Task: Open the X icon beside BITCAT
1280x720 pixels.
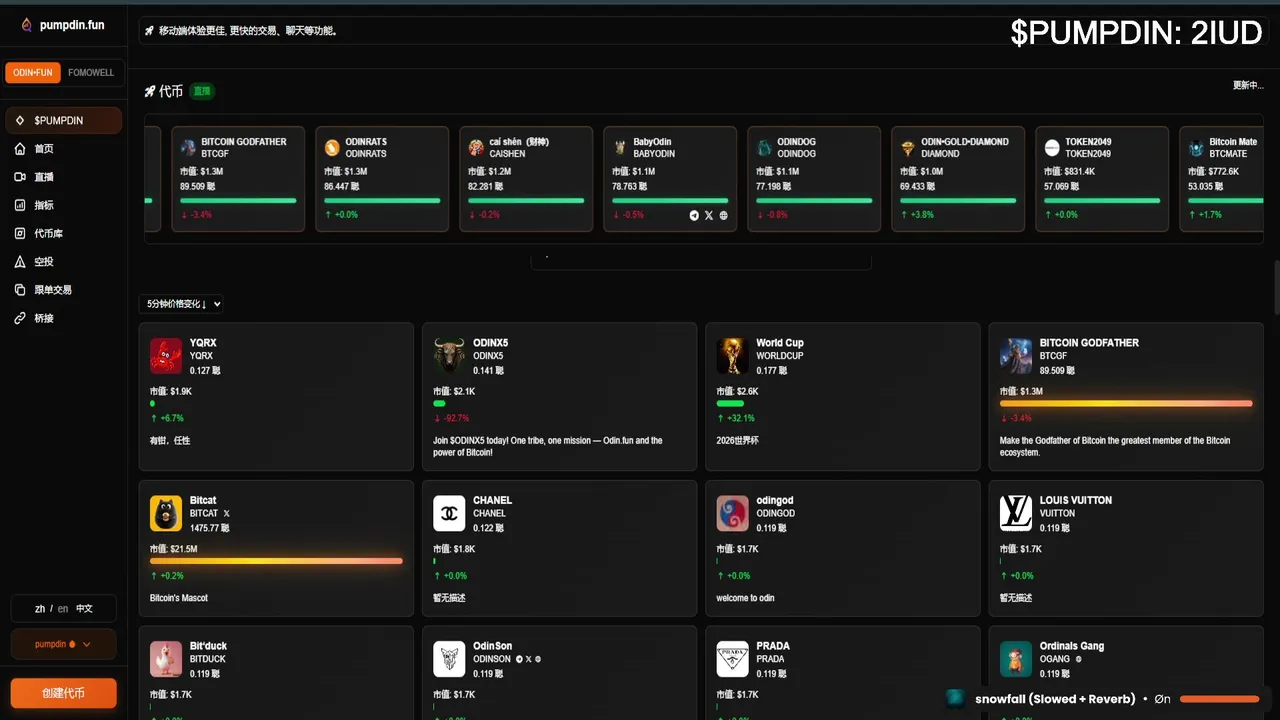Action: click(227, 514)
